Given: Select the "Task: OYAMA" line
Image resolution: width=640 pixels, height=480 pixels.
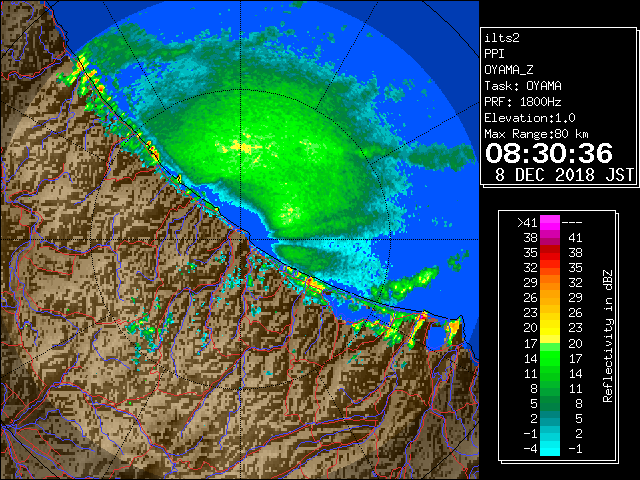Looking at the screenshot, I should click(523, 86).
